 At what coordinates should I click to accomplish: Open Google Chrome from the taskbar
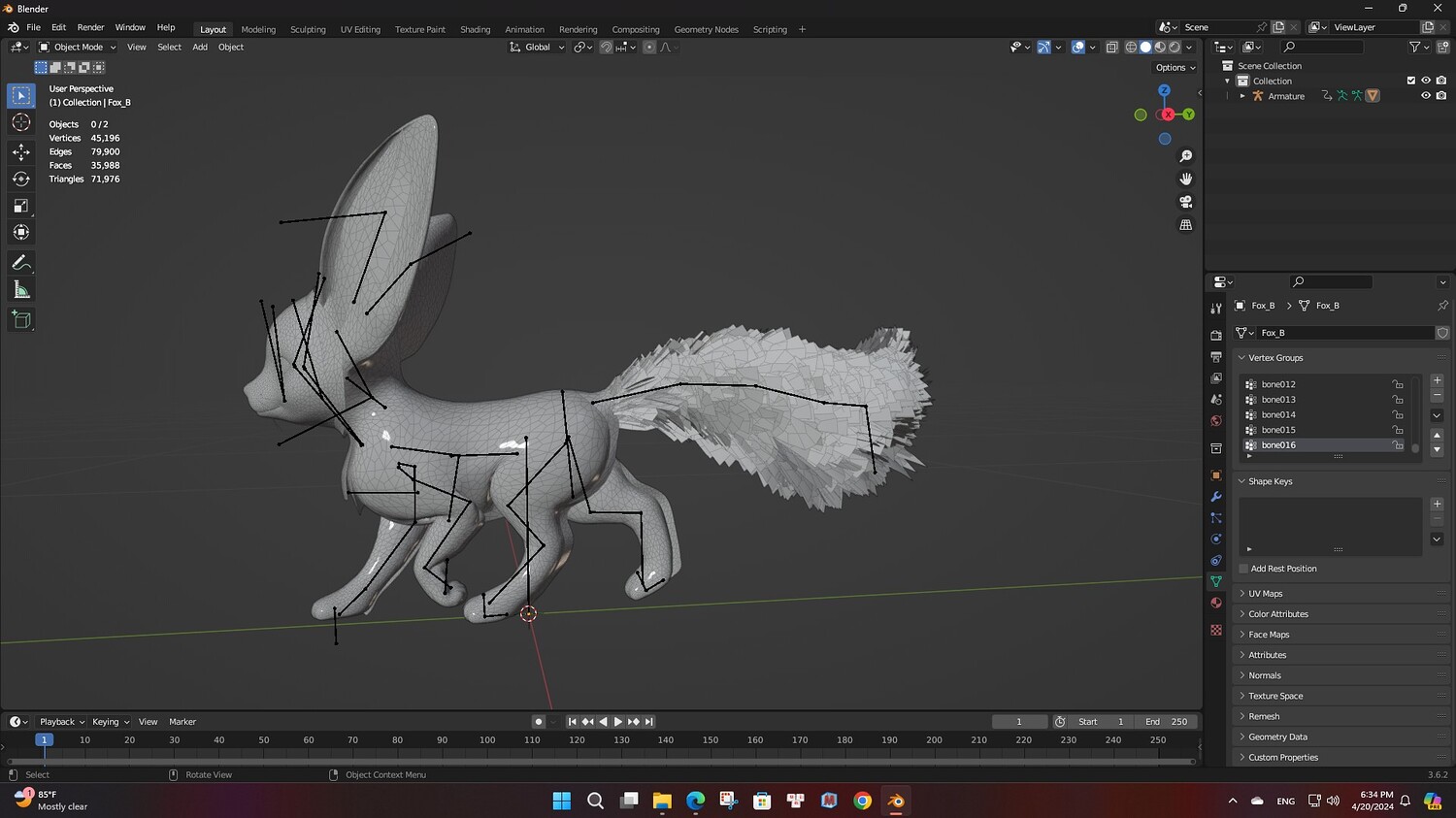[x=862, y=801]
